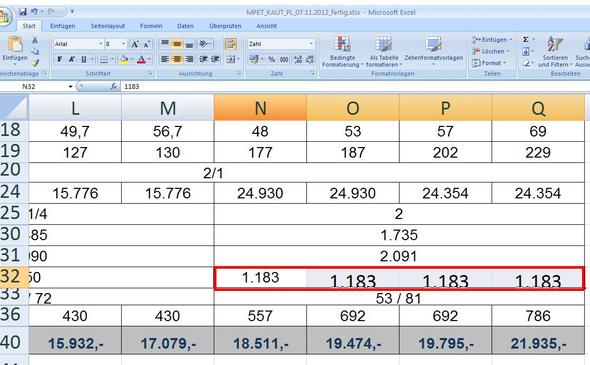
Task: Open the fill color bucket icon
Action: (x=123, y=59)
